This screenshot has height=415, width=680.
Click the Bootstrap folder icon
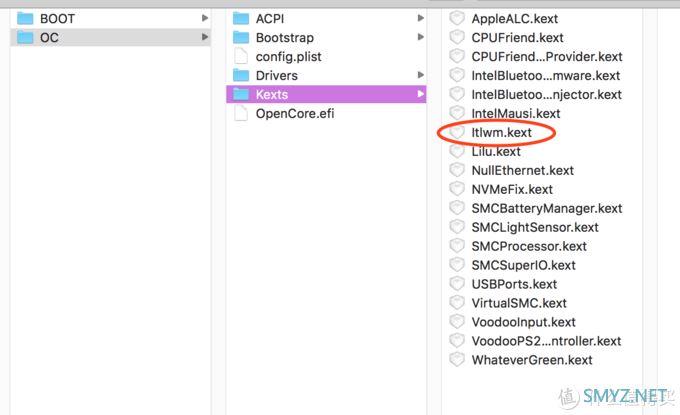pyautogui.click(x=241, y=38)
